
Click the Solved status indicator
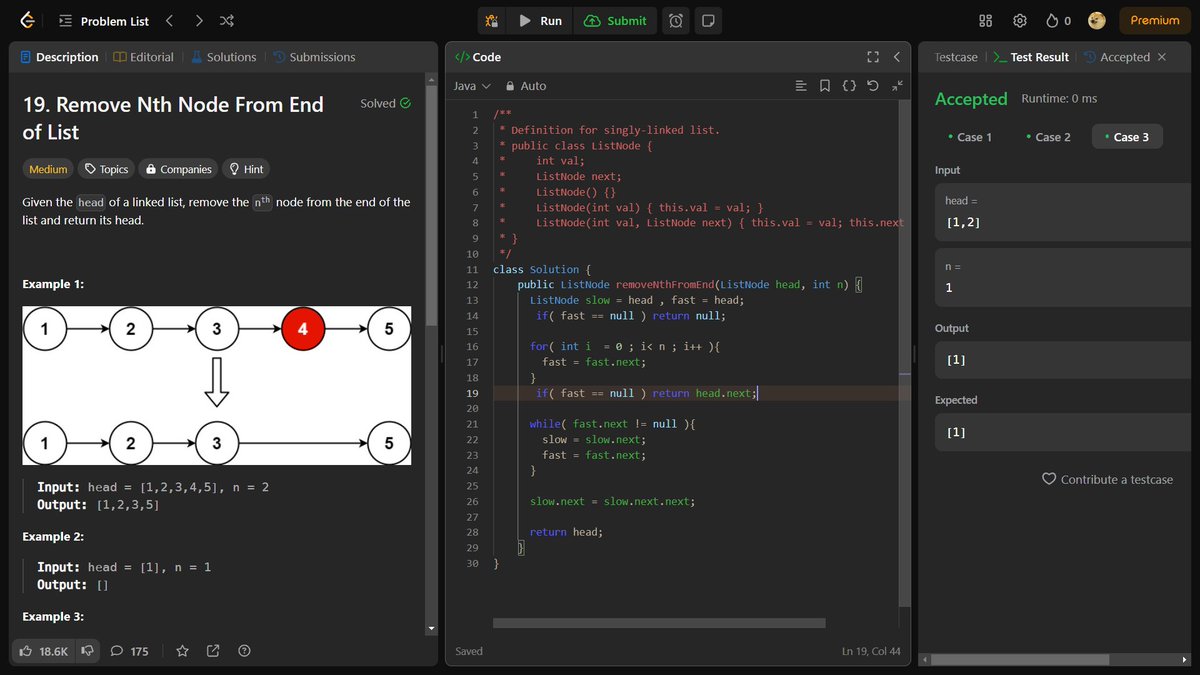tap(386, 103)
